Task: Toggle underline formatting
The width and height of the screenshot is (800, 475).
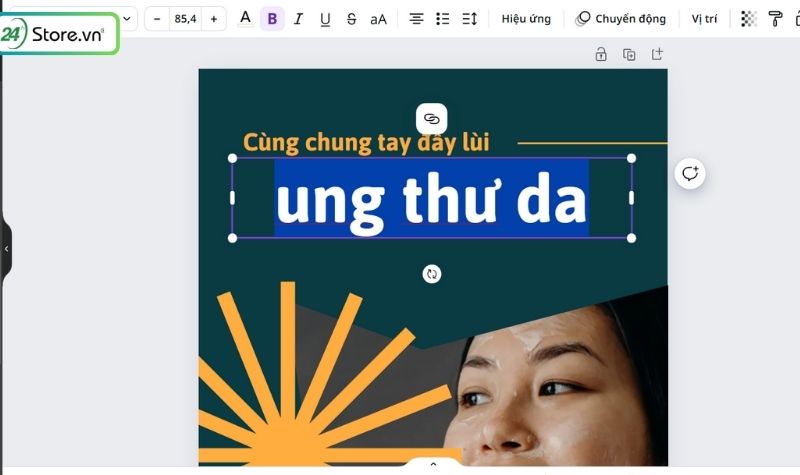Action: pyautogui.click(x=325, y=19)
